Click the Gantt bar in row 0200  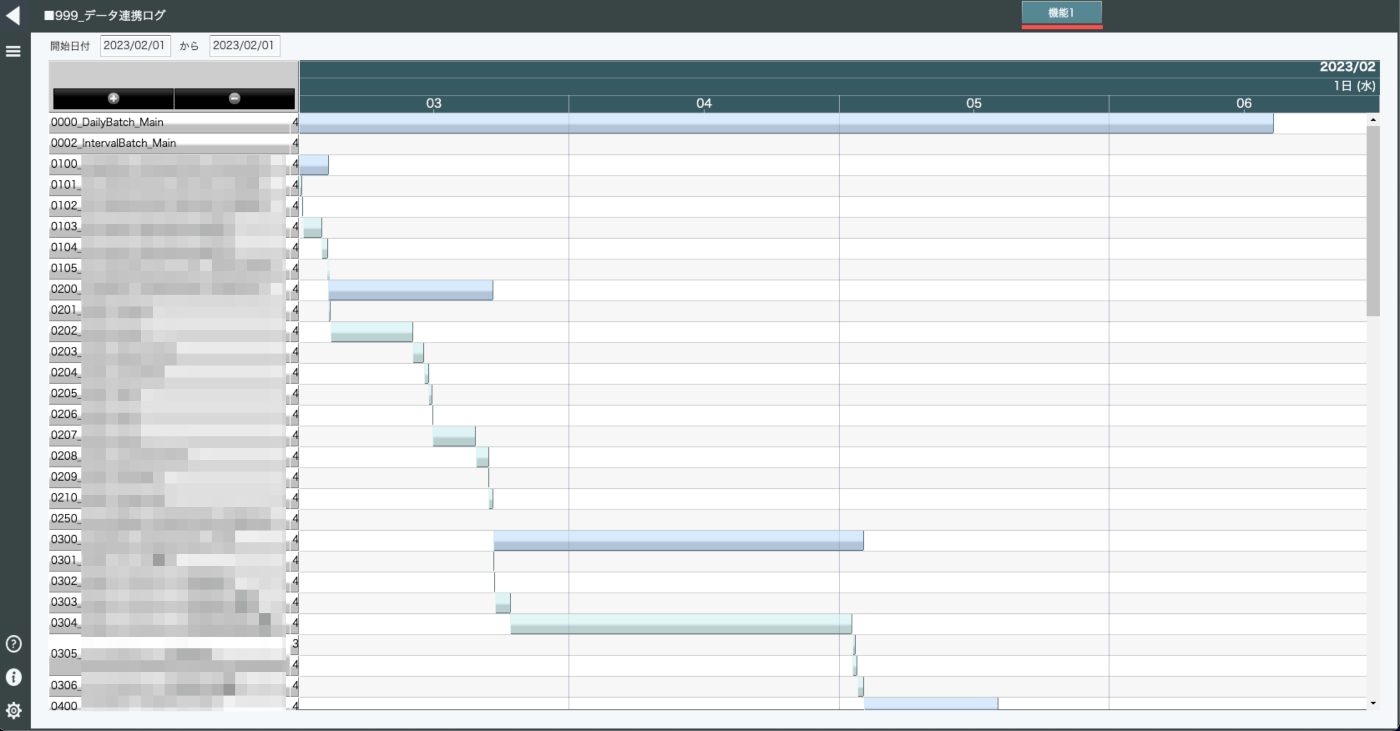[x=411, y=290]
